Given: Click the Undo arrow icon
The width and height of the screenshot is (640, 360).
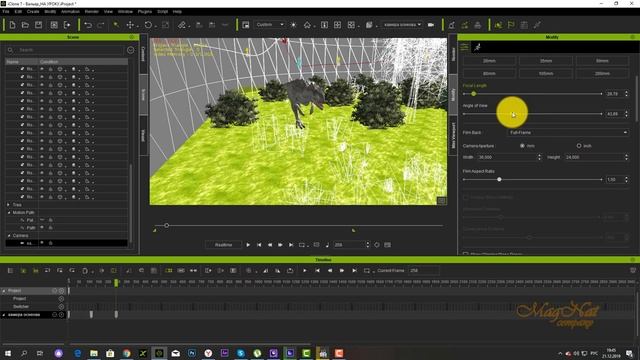Looking at the screenshot, I should [88, 25].
